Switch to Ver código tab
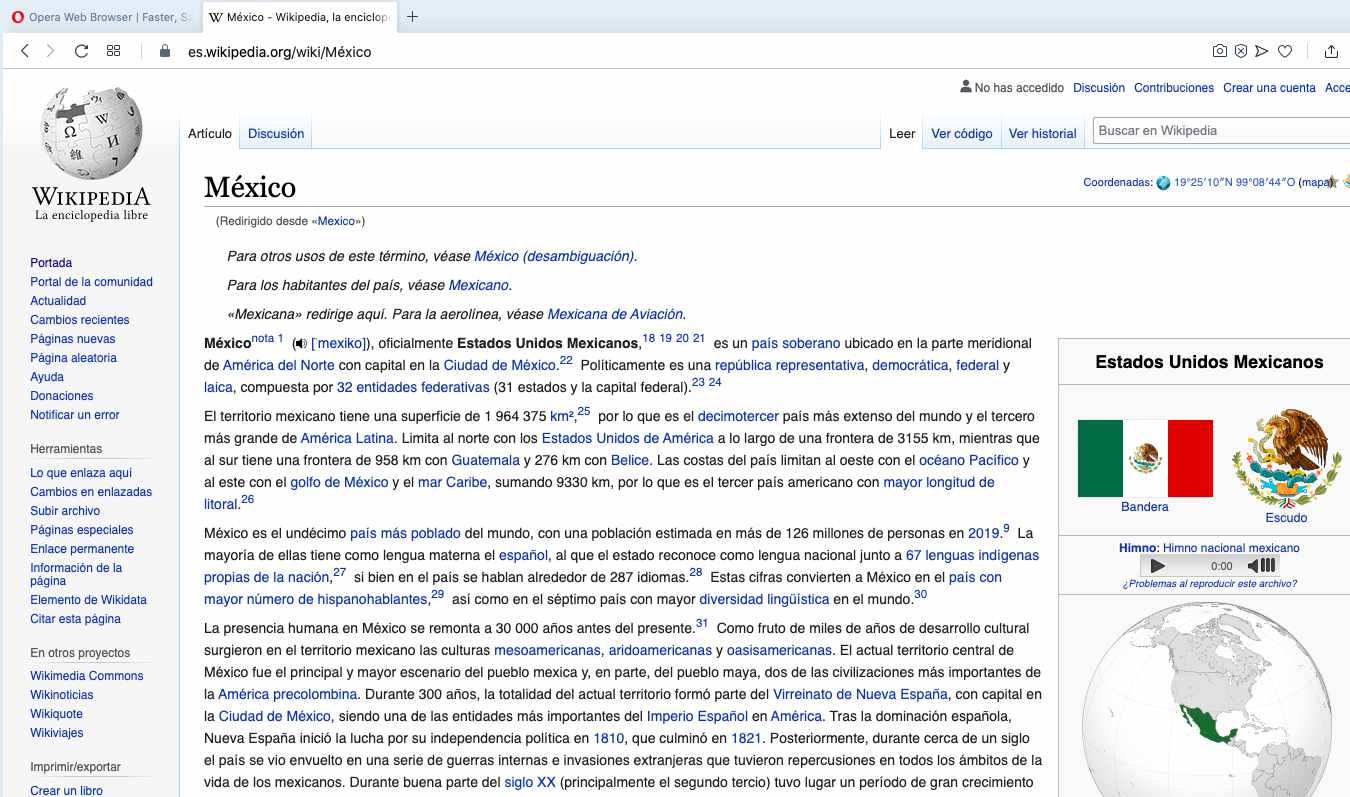 pyautogui.click(x=962, y=133)
